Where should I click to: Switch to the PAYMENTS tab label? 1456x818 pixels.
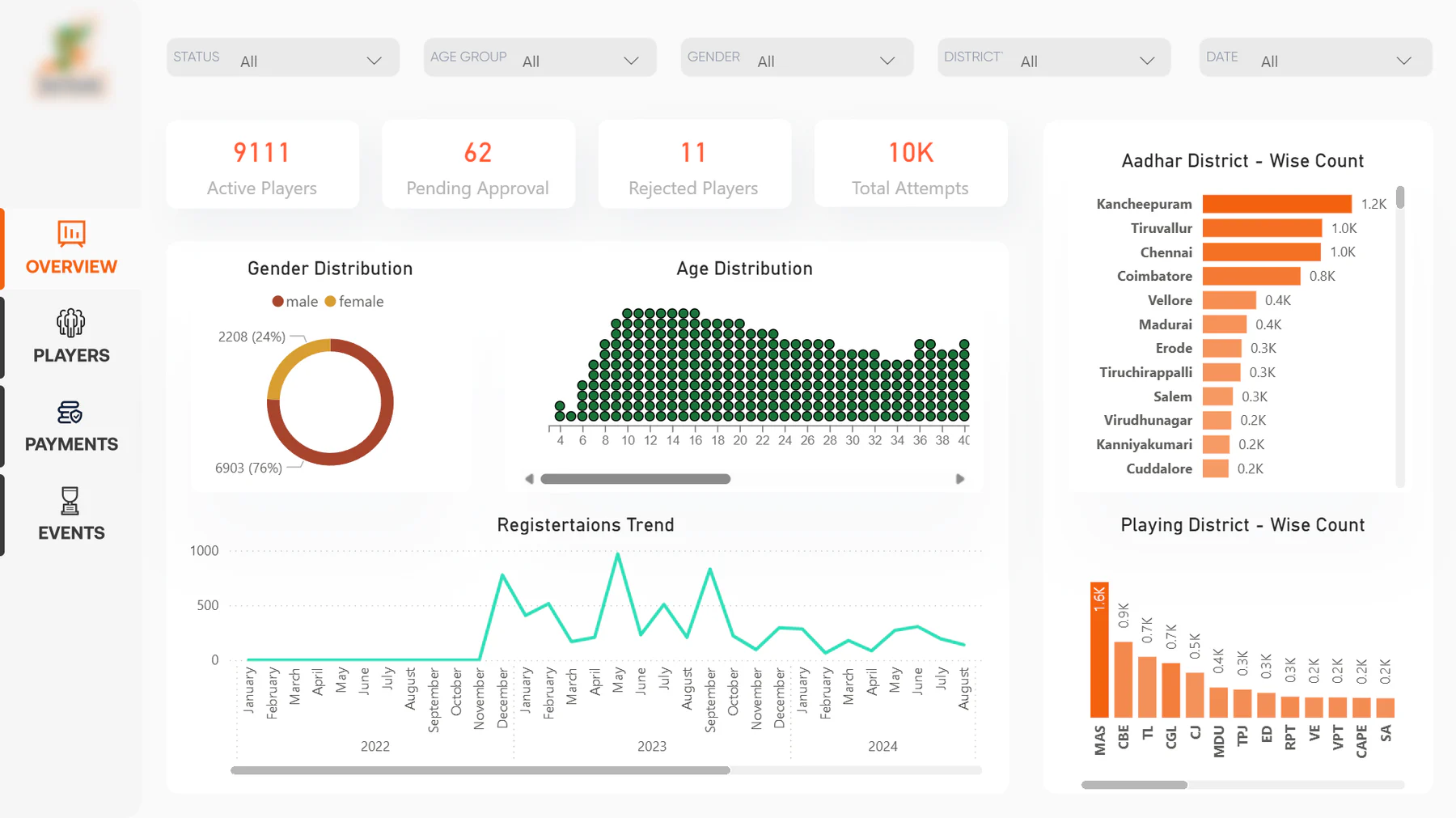[71, 444]
